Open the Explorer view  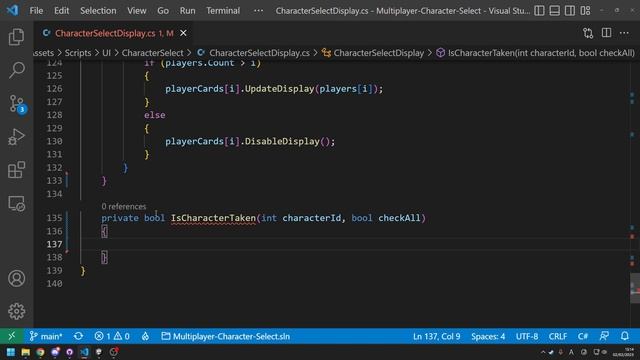click(x=16, y=37)
